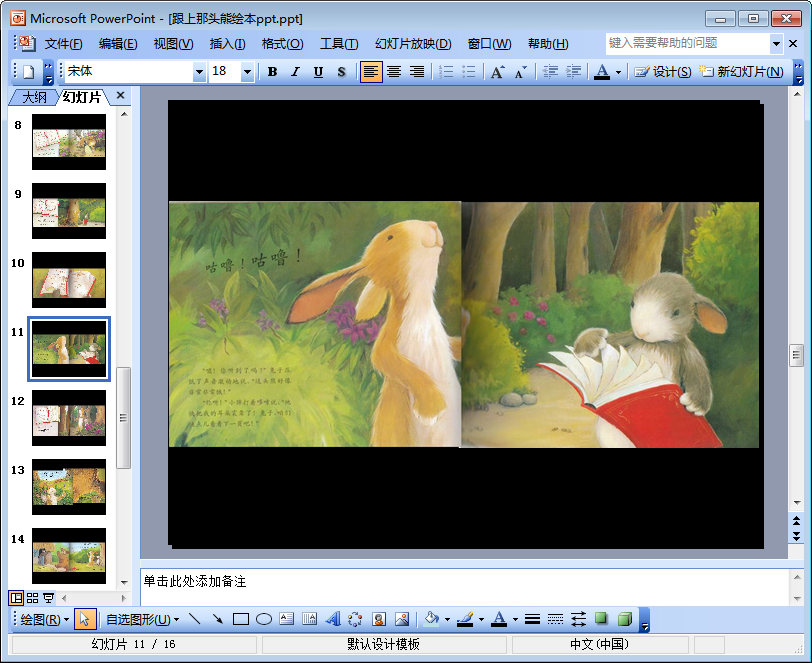Viewport: 812px width, 663px height.
Task: Apply font color from the formatting toolbar
Action: coord(602,71)
